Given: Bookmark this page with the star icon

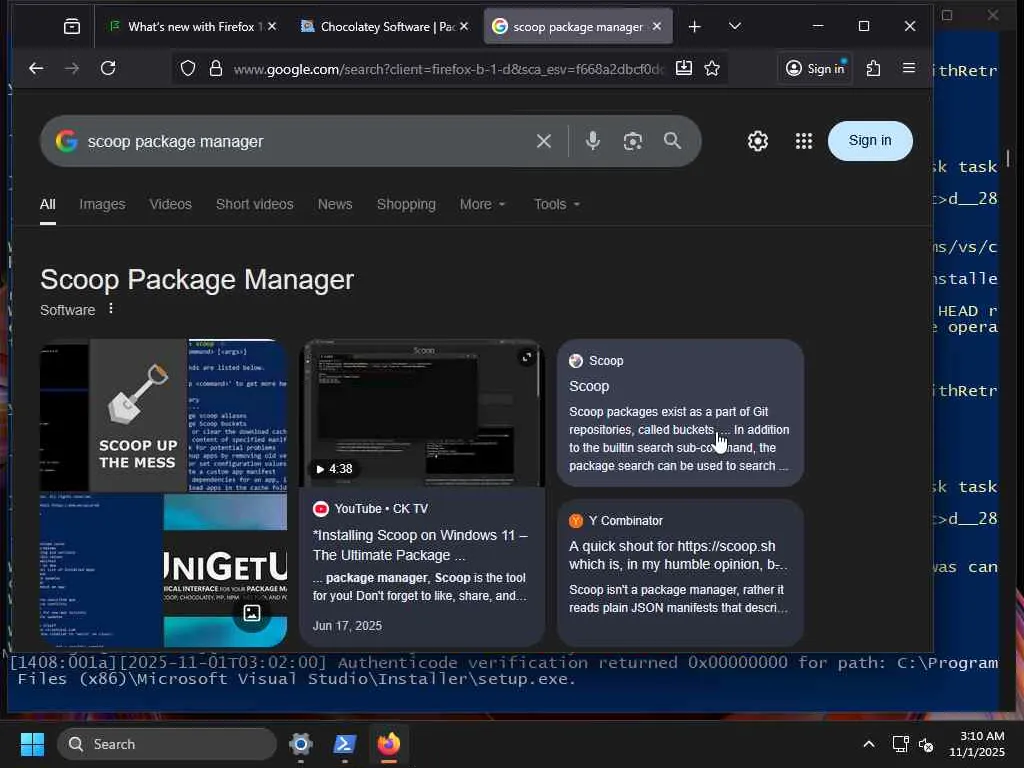Looking at the screenshot, I should click(712, 68).
